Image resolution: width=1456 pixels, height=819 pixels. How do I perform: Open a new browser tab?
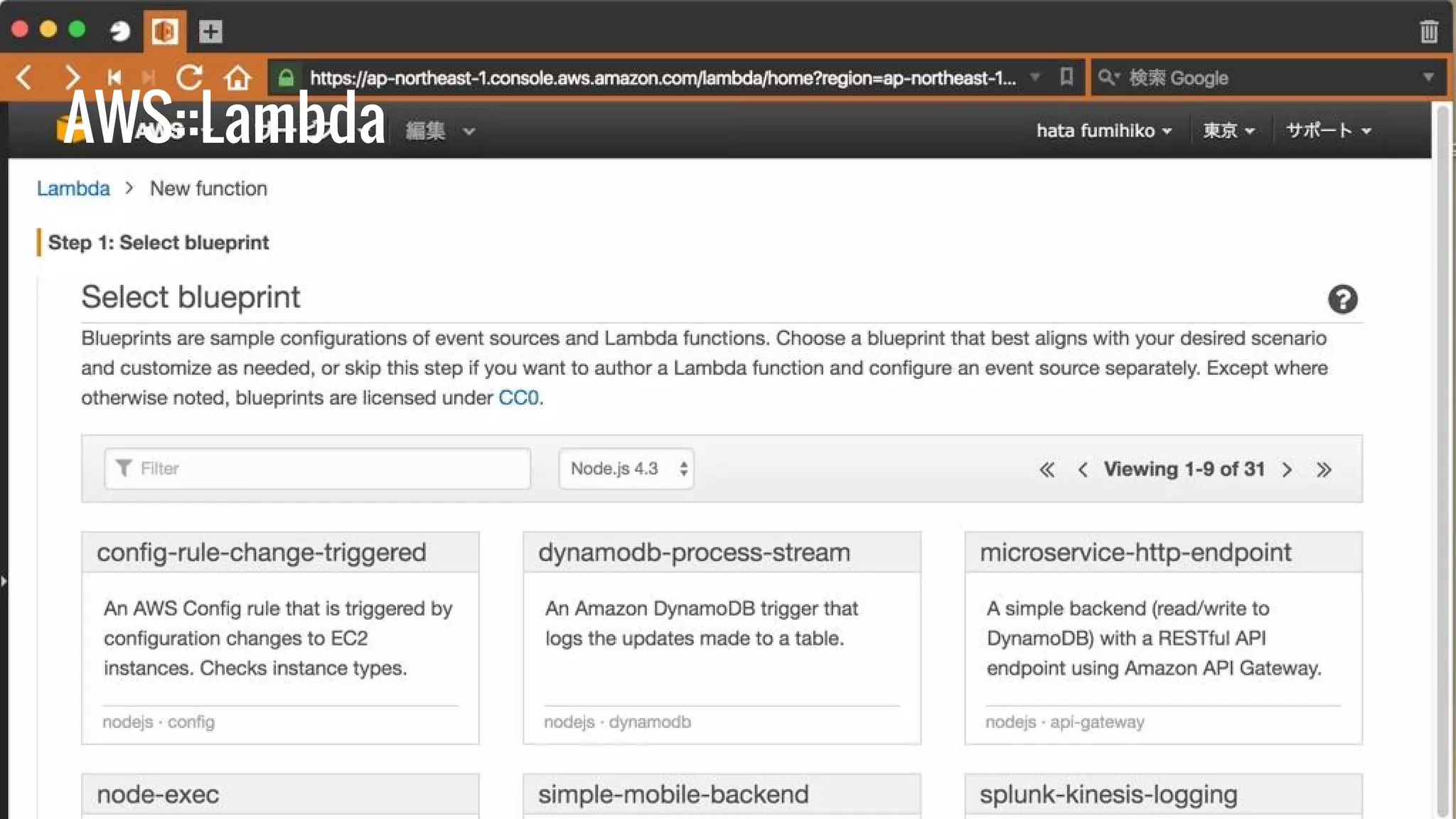tap(210, 31)
